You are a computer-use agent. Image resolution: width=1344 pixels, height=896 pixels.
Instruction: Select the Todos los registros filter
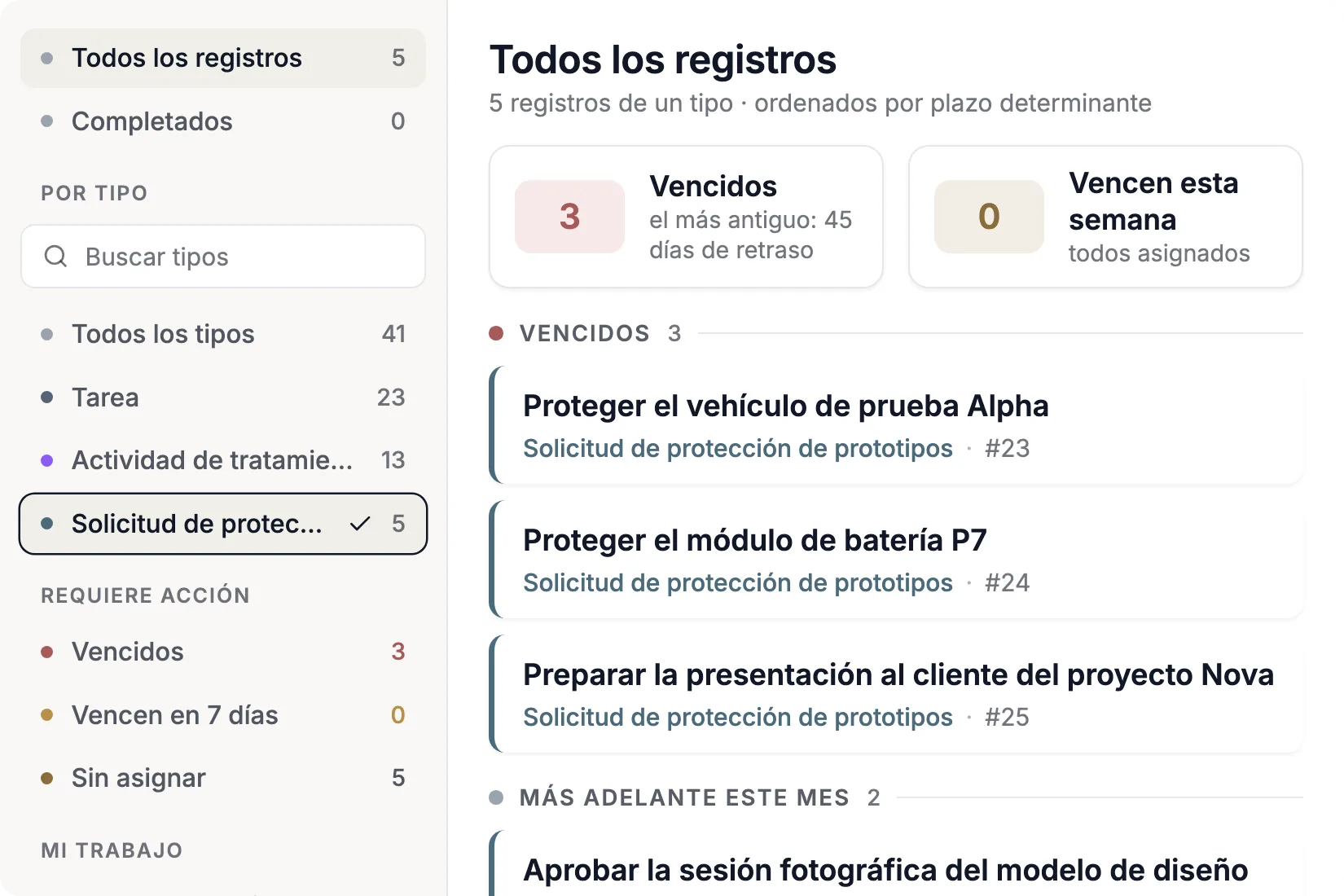[223, 58]
